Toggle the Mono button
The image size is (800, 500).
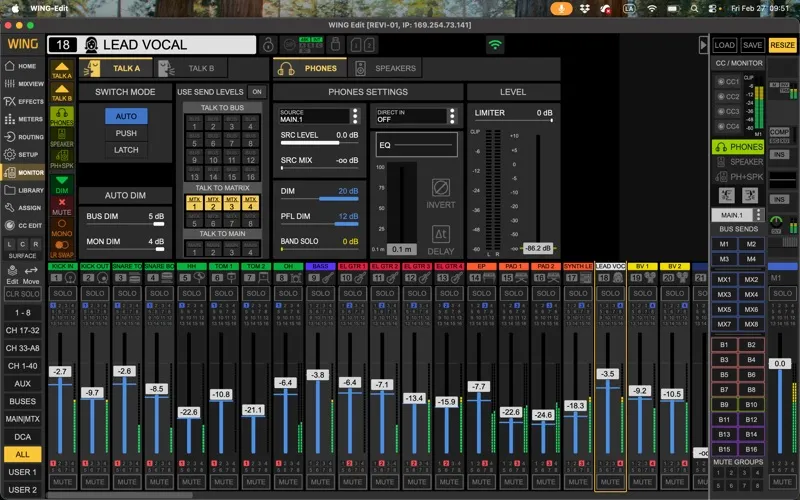pyautogui.click(x=62, y=228)
